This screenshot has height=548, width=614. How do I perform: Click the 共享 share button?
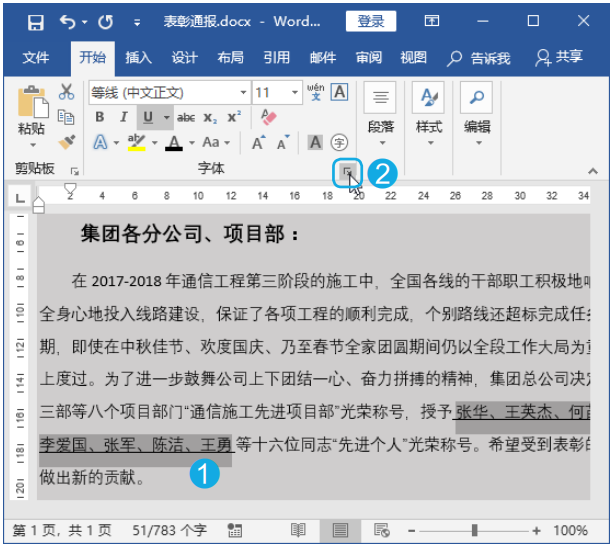(560, 57)
